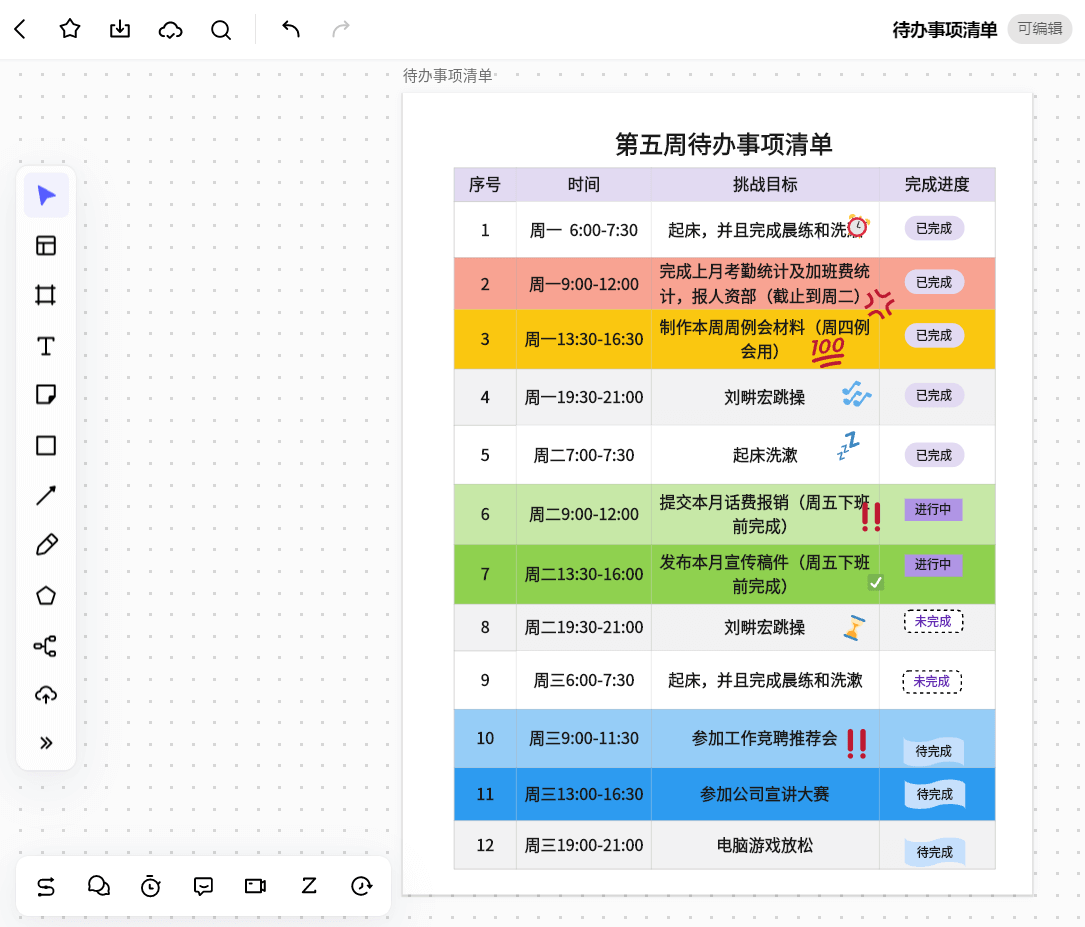Click the 已完成 tag in row 2
The width and height of the screenshot is (1085, 927).
pos(934,282)
